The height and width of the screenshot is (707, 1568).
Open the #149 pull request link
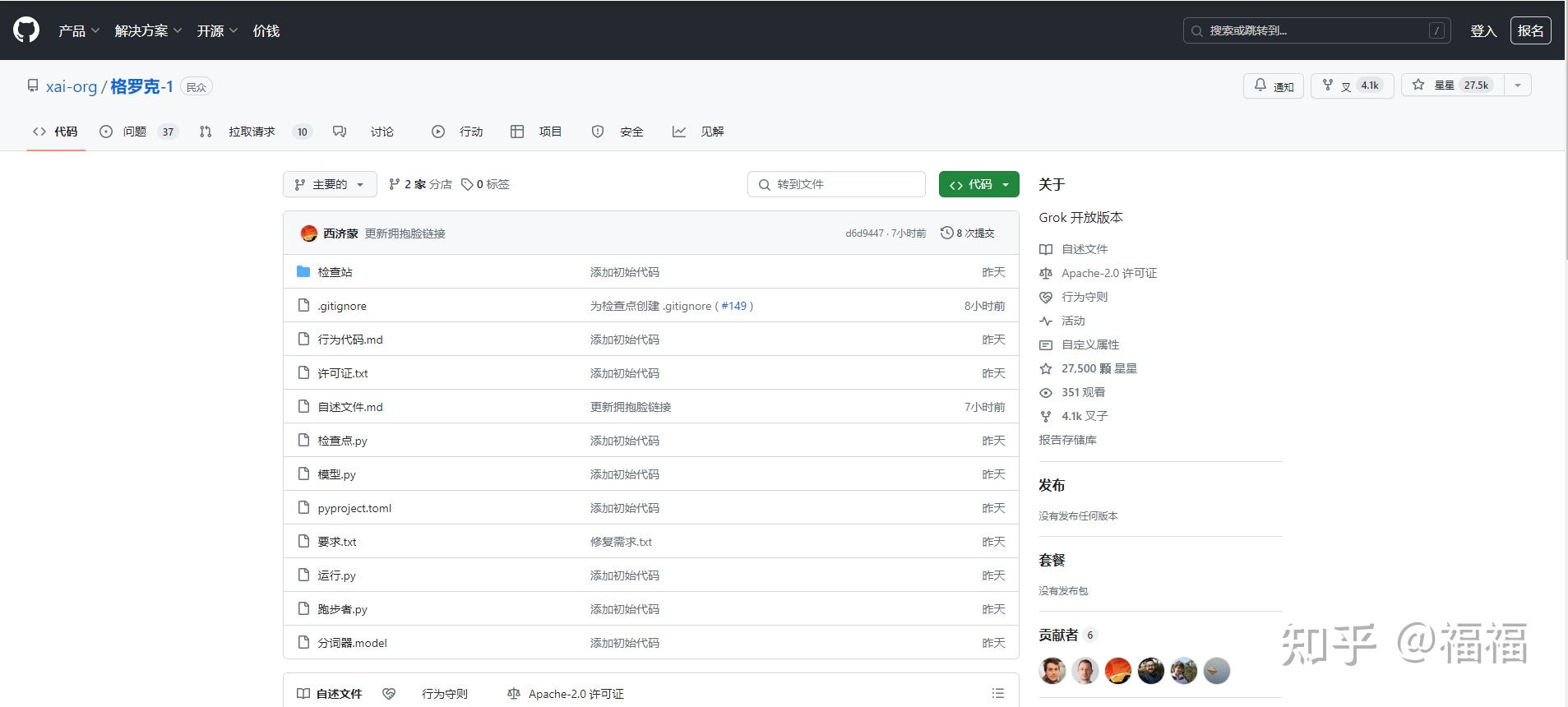tap(734, 306)
